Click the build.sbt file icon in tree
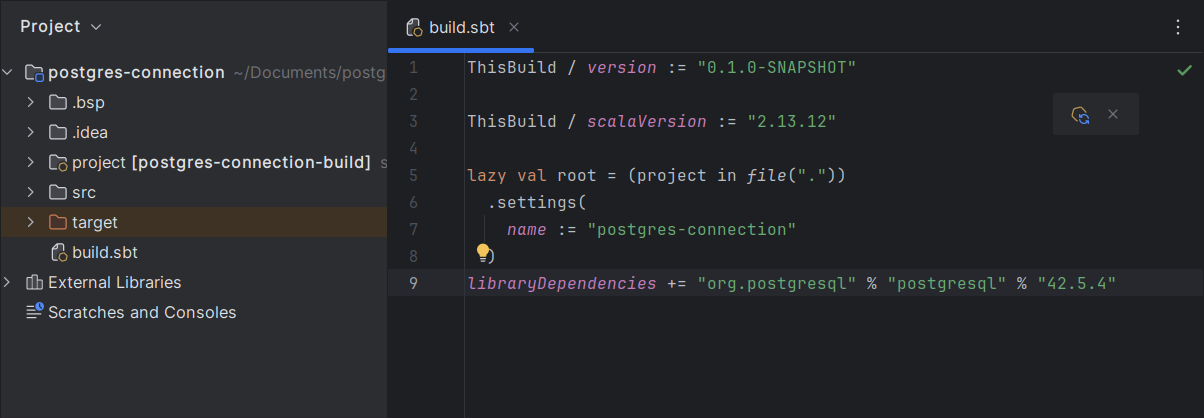Viewport: 1204px width, 418px height. click(x=58, y=252)
